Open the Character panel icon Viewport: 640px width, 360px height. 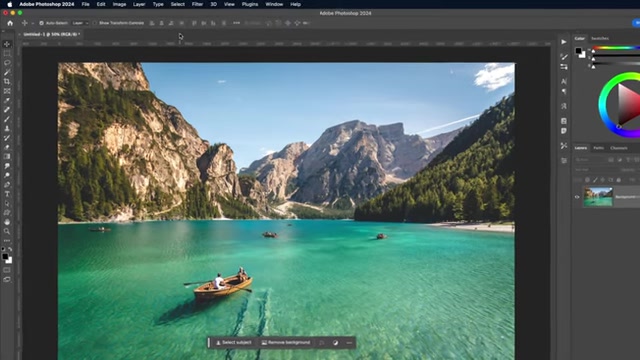tap(564, 82)
